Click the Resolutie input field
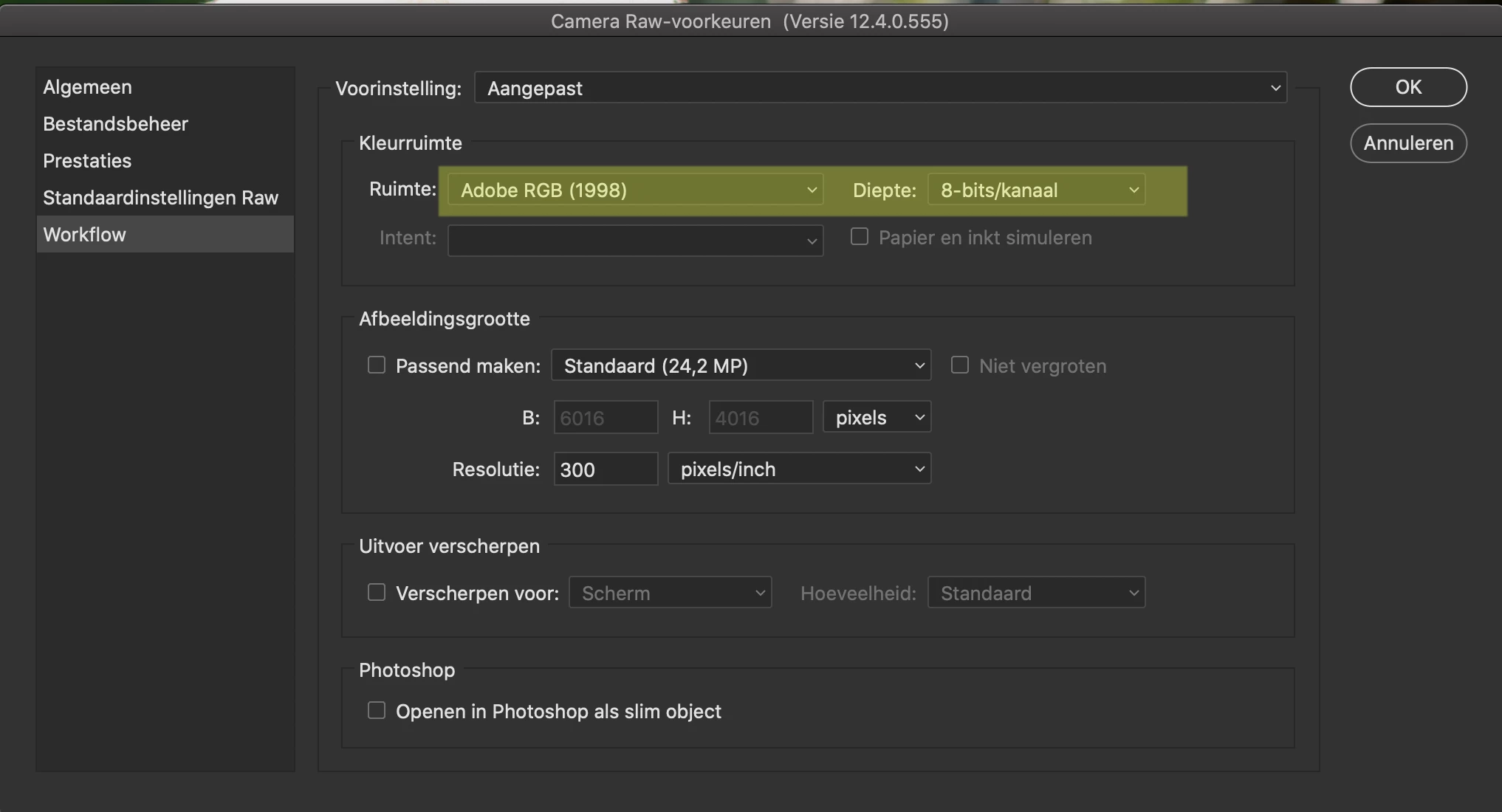Viewport: 1502px width, 812px height. [606, 469]
